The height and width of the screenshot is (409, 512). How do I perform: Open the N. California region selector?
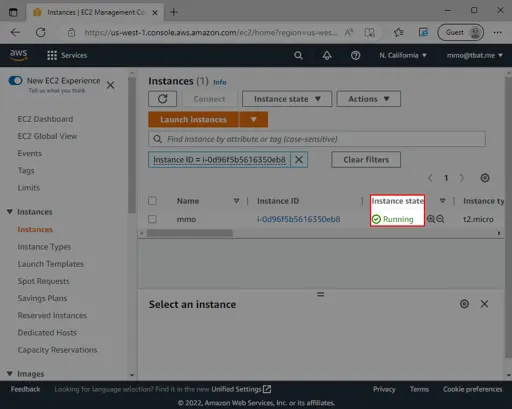coord(403,55)
